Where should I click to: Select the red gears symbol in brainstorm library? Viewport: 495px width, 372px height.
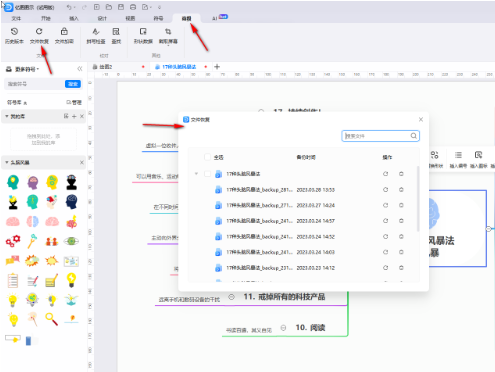[13, 241]
